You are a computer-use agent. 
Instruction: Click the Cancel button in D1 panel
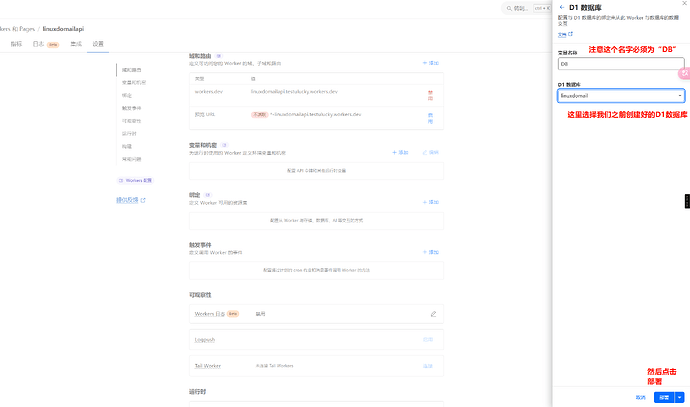tap(640, 397)
